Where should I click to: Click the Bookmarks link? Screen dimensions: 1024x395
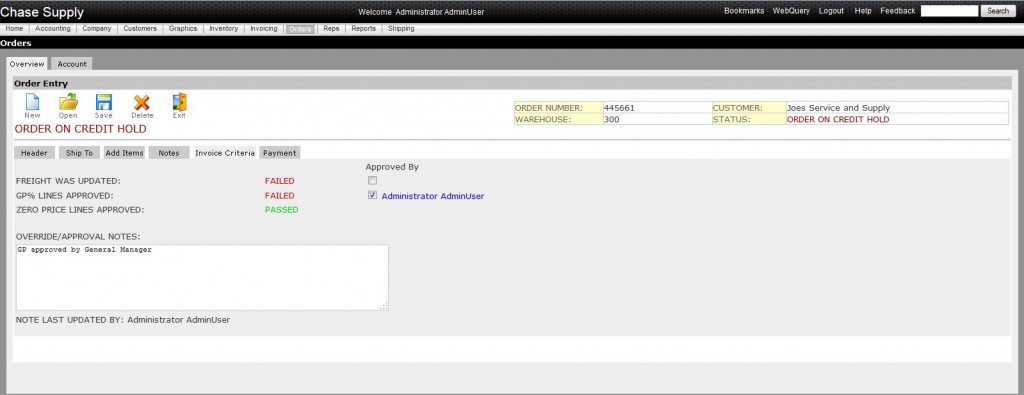click(x=744, y=11)
